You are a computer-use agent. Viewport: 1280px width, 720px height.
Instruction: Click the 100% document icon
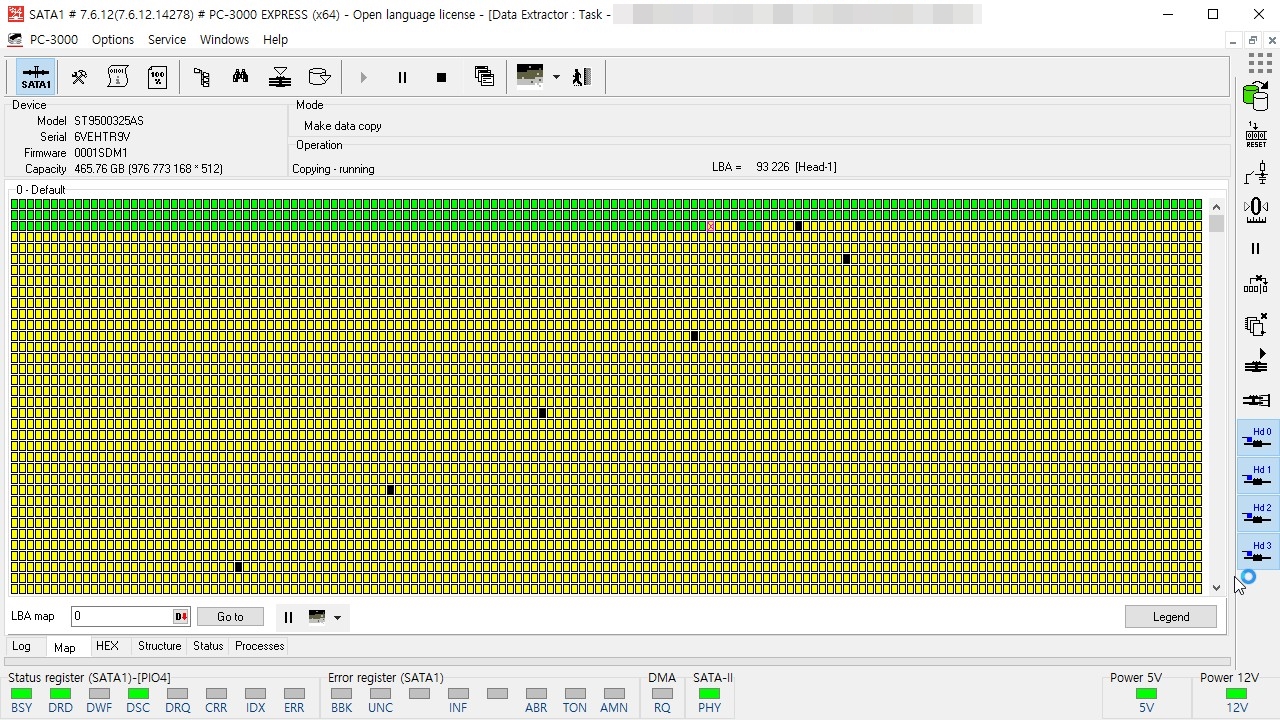157,77
